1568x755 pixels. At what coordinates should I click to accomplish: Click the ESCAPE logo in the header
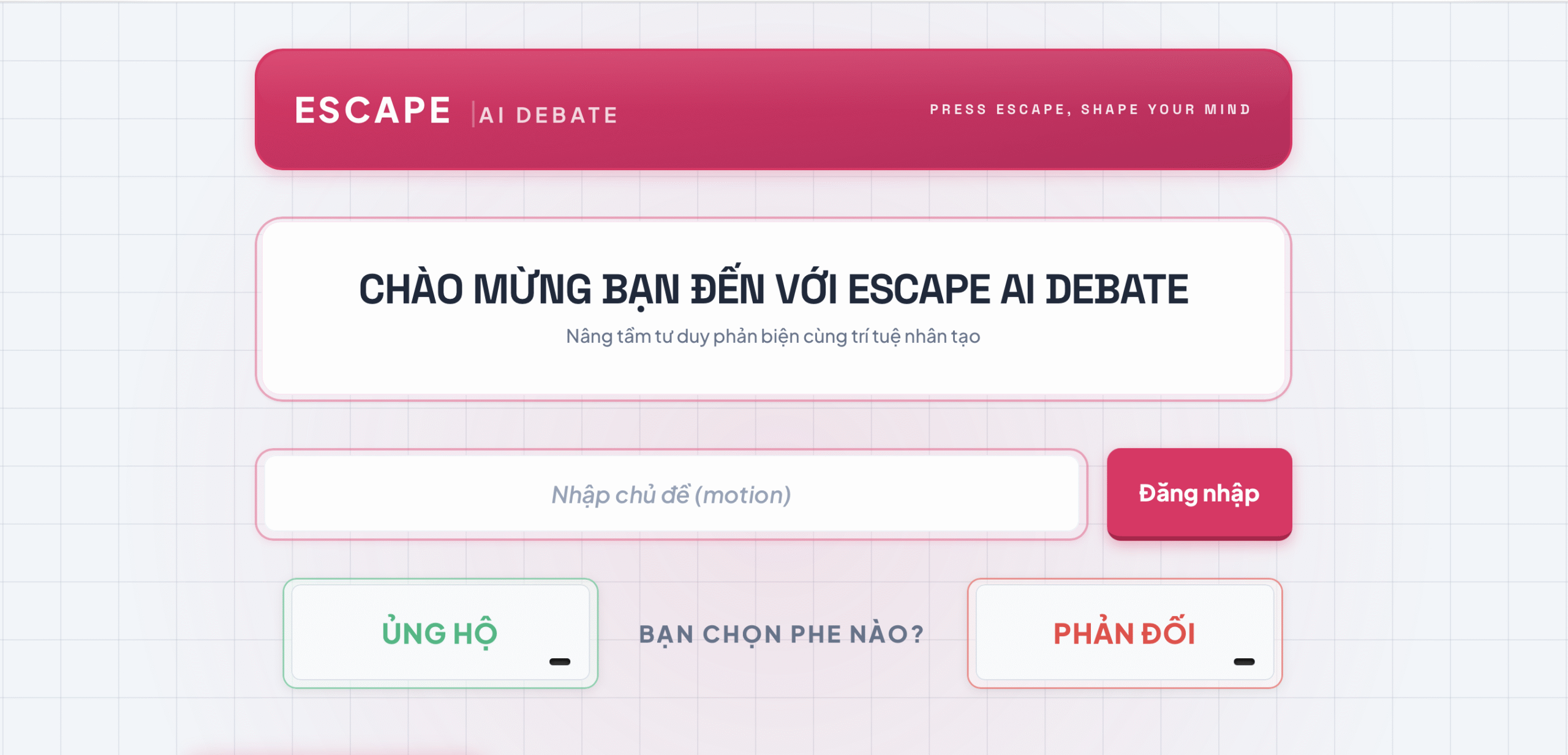click(x=372, y=111)
